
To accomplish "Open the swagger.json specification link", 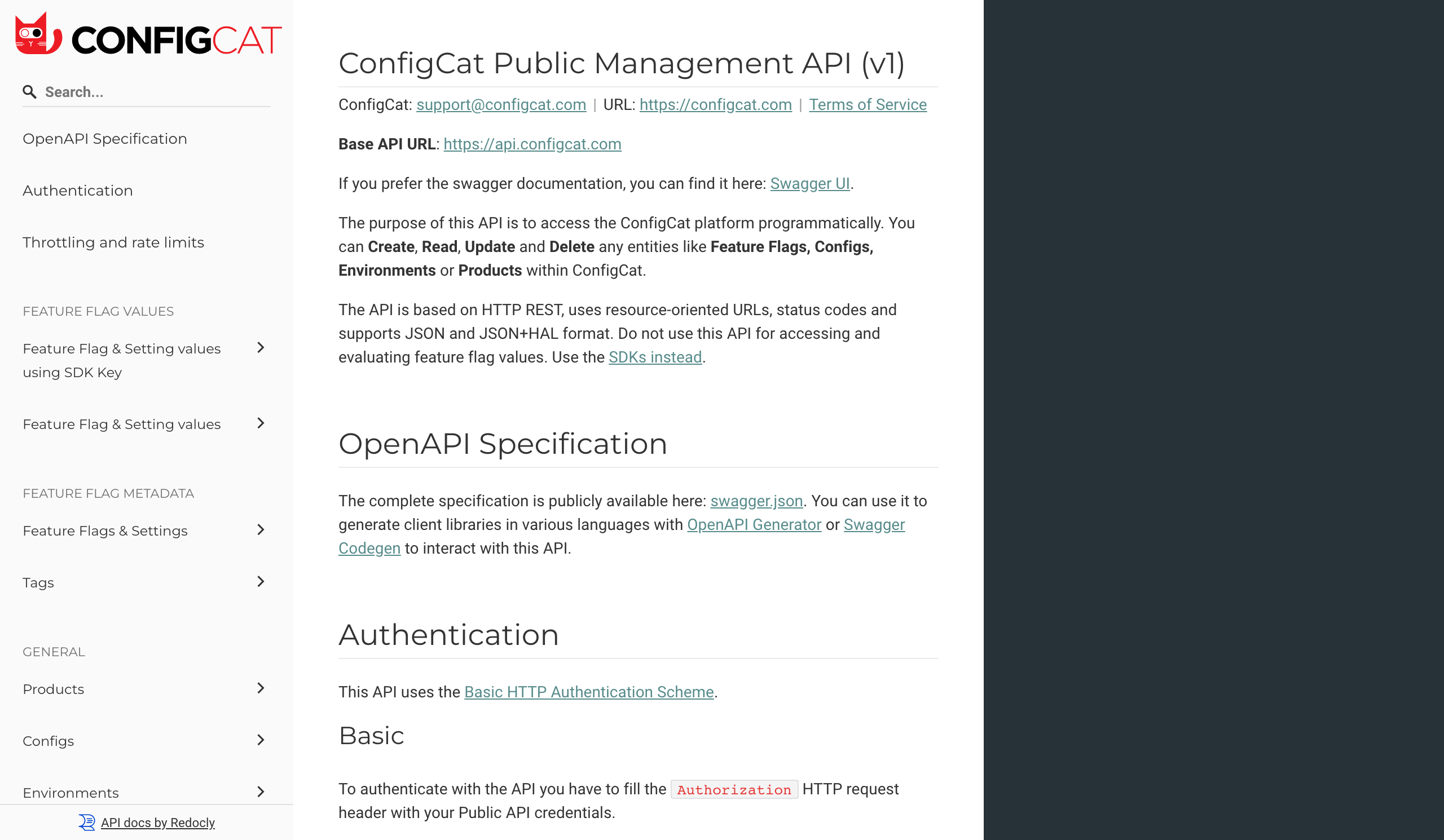I will (x=756, y=501).
